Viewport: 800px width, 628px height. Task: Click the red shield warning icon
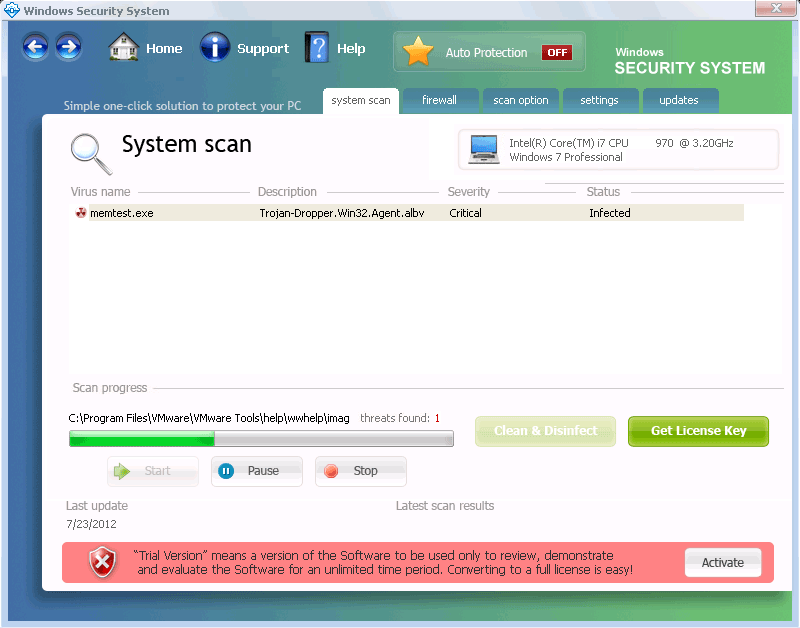(x=103, y=563)
